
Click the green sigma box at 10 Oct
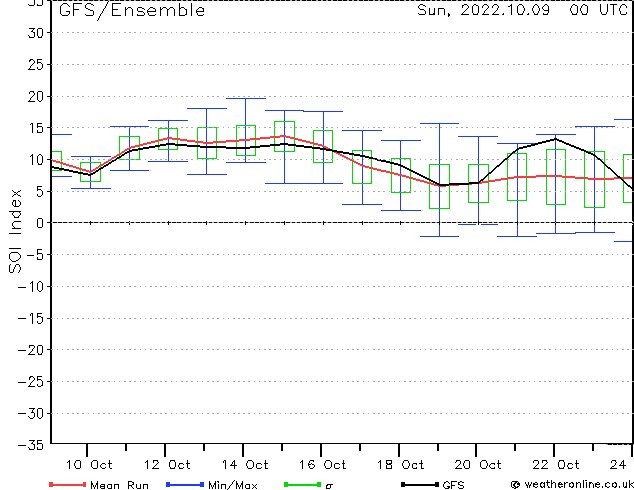(91, 172)
